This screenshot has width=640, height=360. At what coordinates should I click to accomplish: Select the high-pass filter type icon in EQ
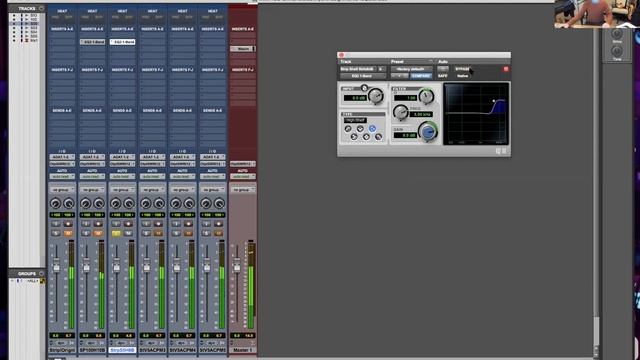click(348, 128)
